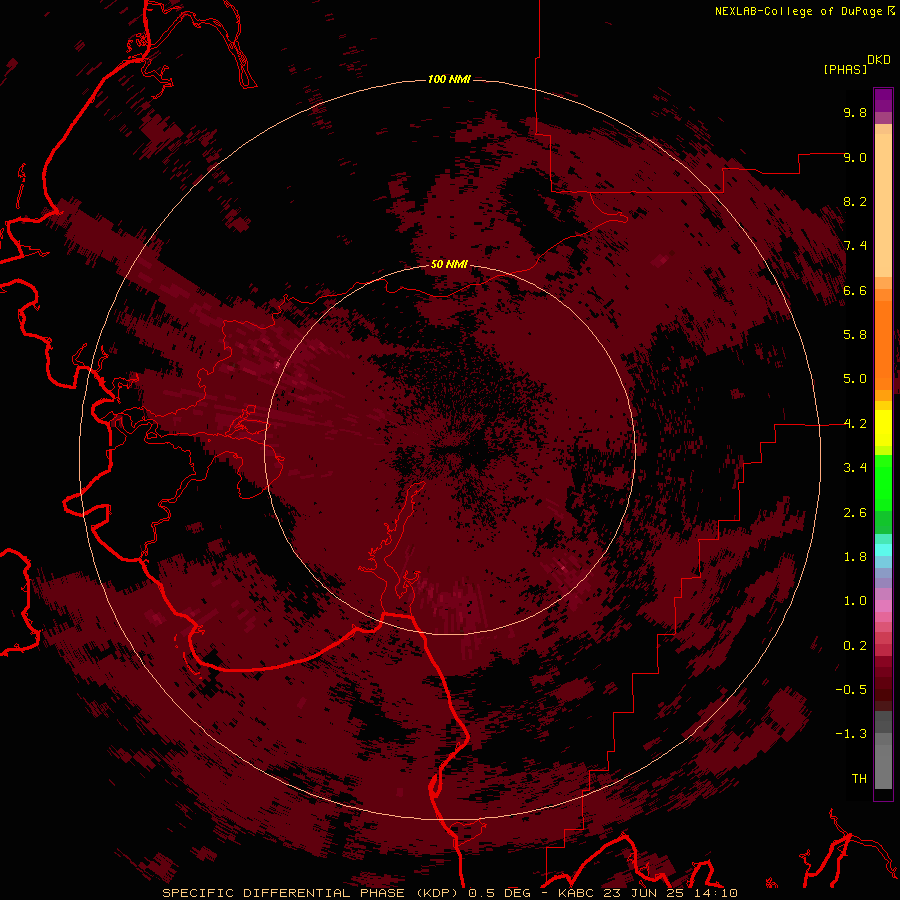Click the 4.2 legend value
The image size is (900, 900).
click(x=855, y=424)
